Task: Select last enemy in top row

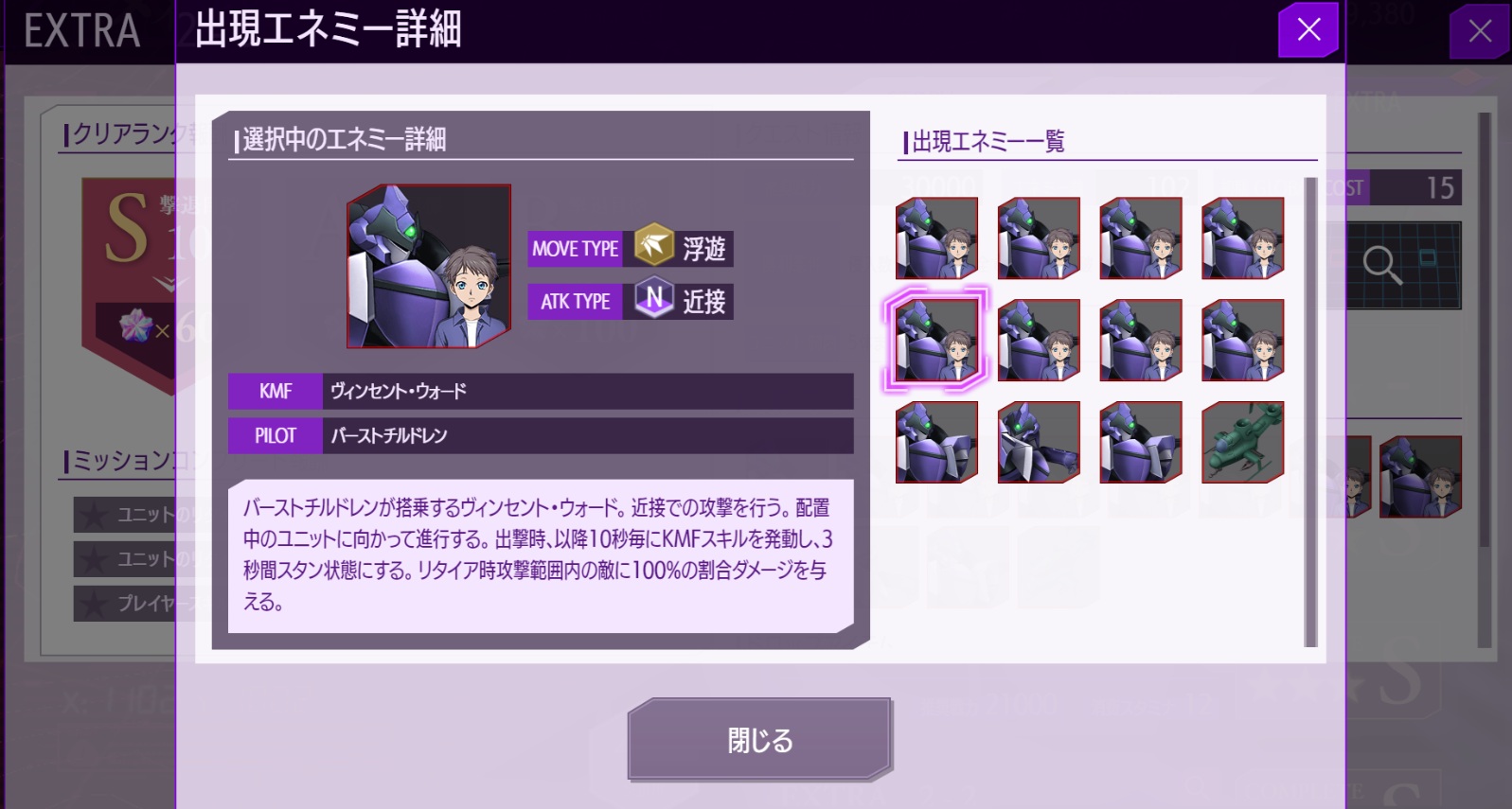Action: click(1242, 237)
